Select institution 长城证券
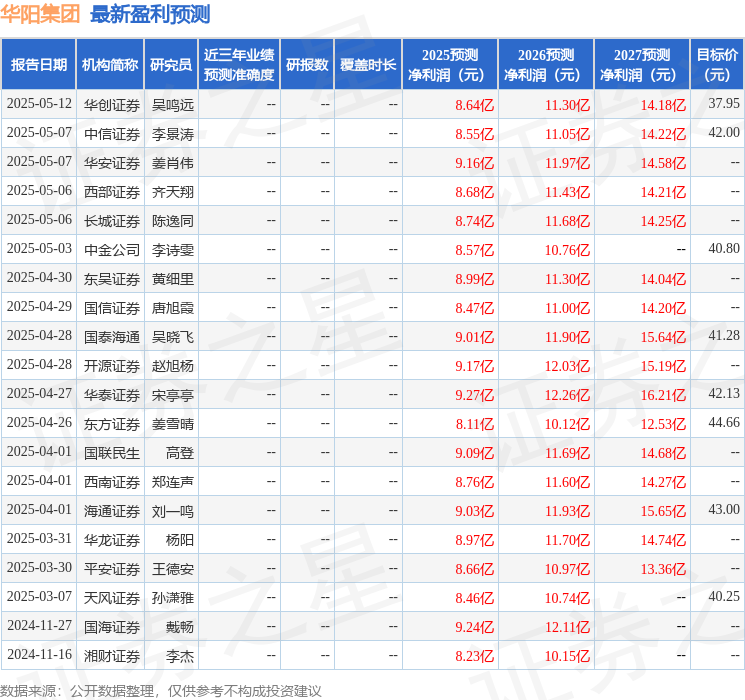The height and width of the screenshot is (700, 745). [x=112, y=221]
